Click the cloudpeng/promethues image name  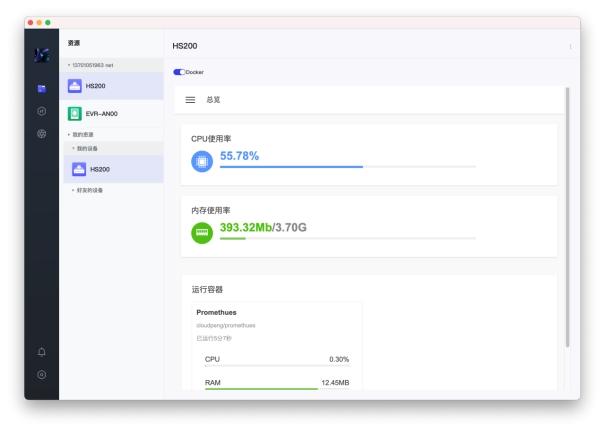pyautogui.click(x=226, y=326)
